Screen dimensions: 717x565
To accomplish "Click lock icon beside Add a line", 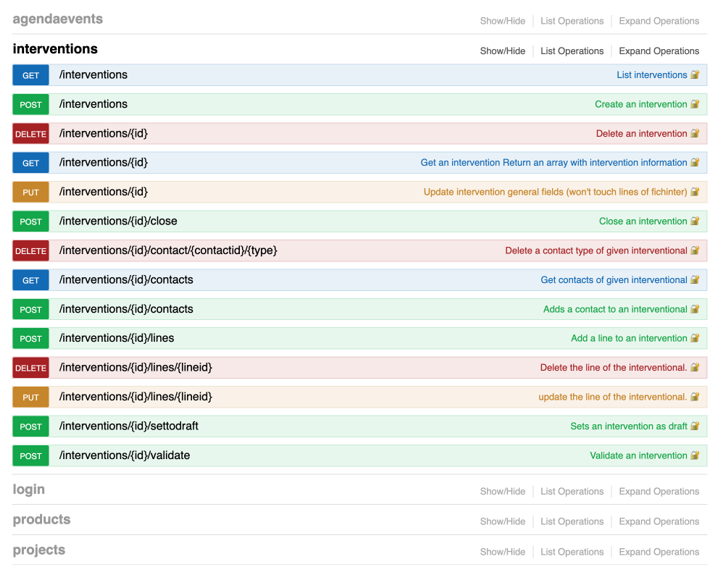I will [x=695, y=338].
